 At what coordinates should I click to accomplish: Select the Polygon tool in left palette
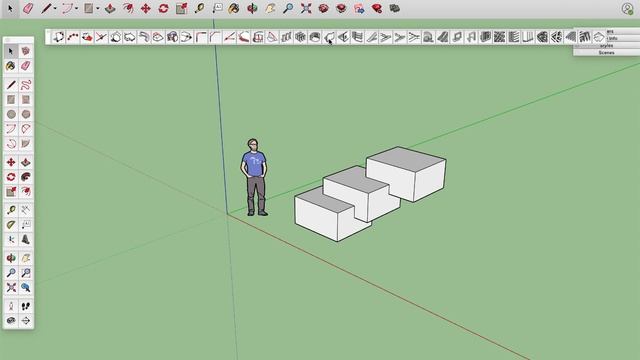tap(26, 114)
